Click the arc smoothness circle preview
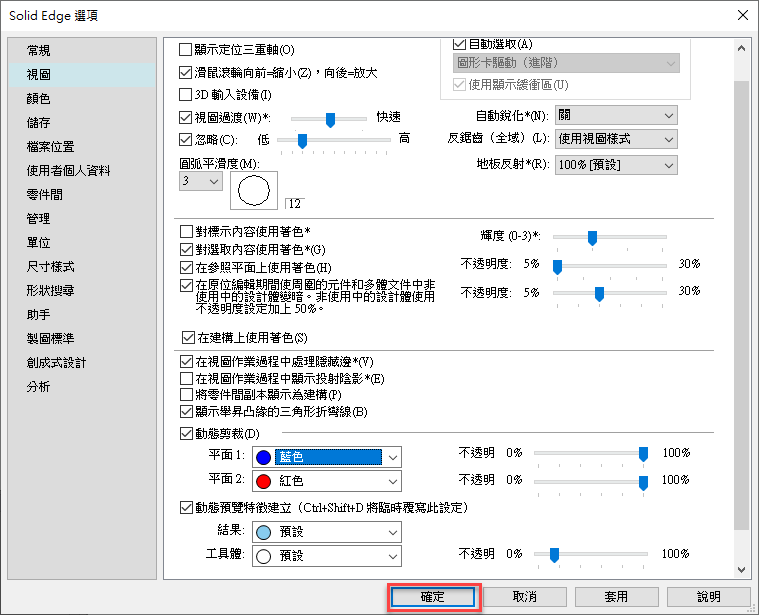The width and height of the screenshot is (759, 615). click(x=254, y=190)
